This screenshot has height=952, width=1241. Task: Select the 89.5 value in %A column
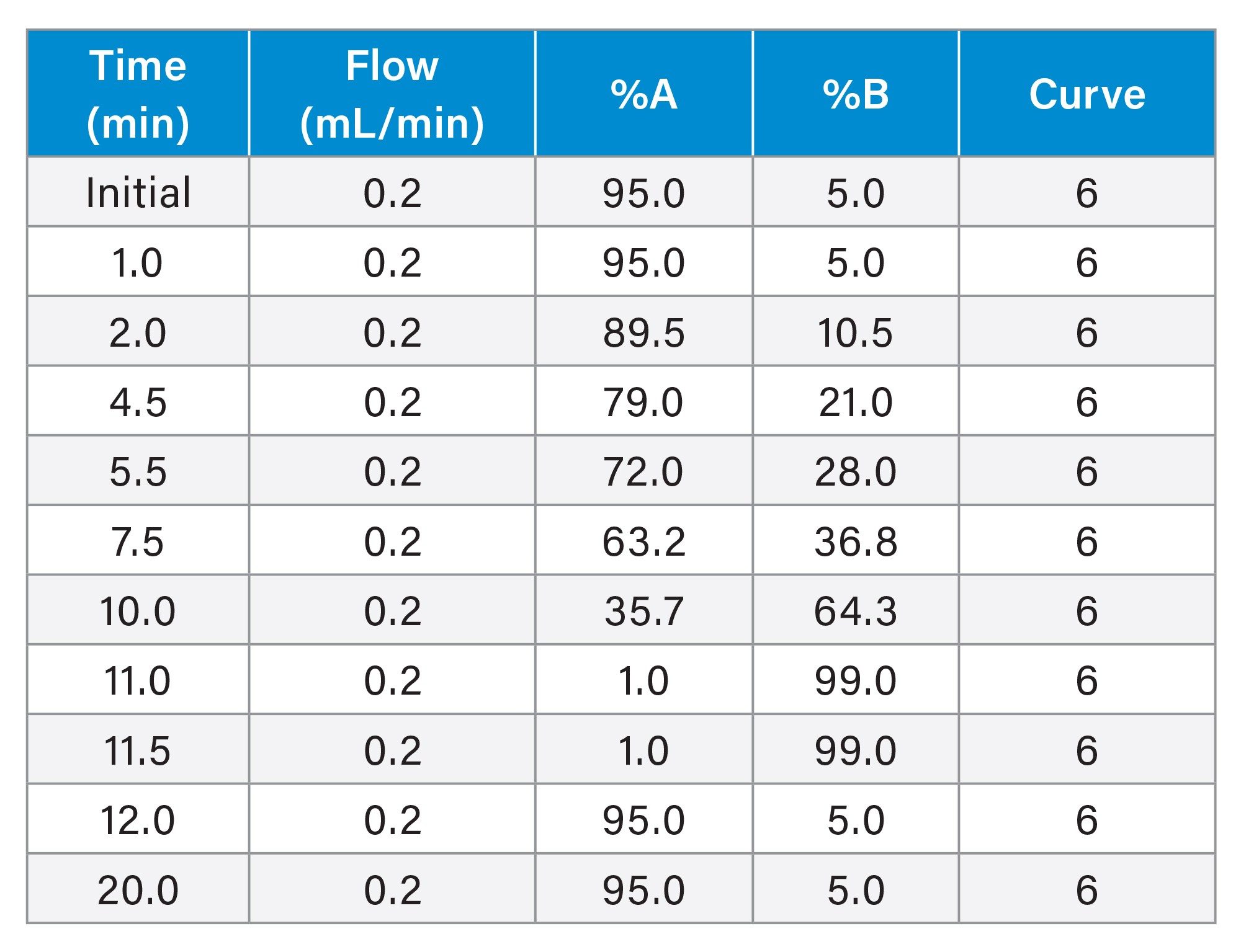[x=644, y=331]
